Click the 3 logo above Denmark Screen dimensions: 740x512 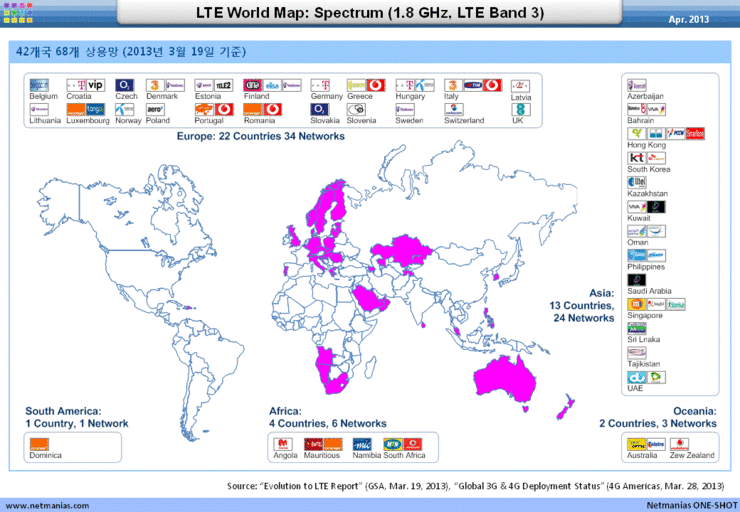[x=155, y=85]
